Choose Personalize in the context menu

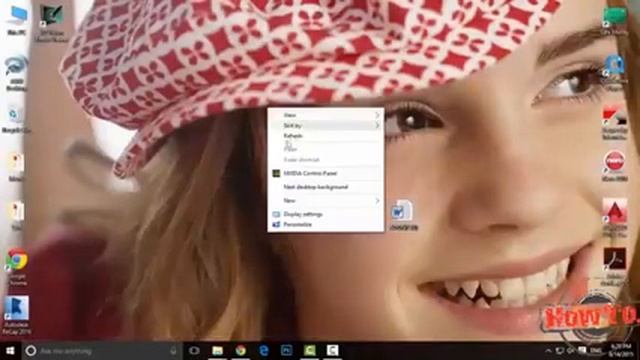(325, 224)
